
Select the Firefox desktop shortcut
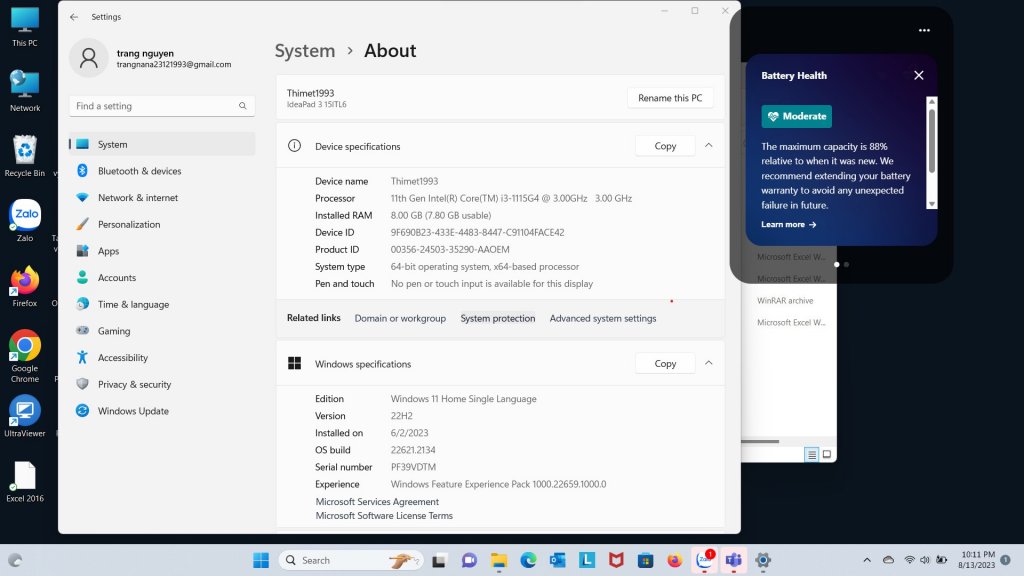(25, 286)
